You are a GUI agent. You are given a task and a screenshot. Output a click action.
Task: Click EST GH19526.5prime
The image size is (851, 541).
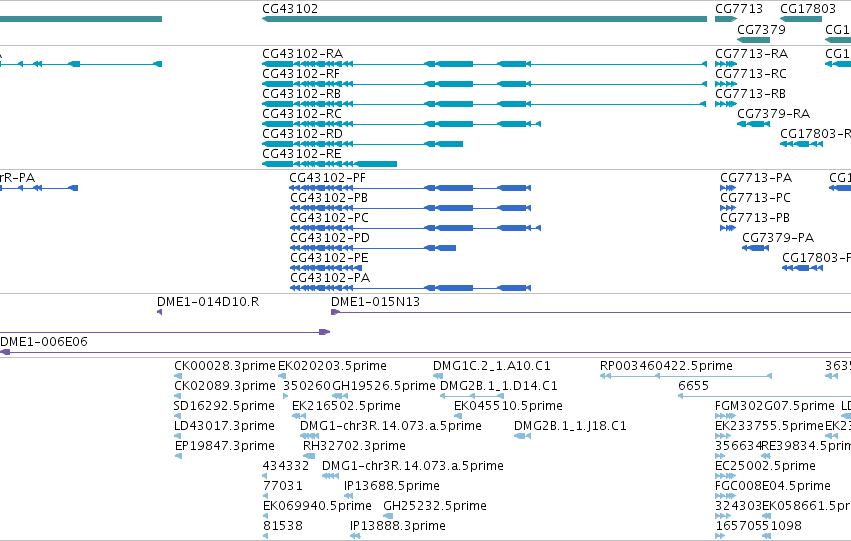click(x=384, y=386)
